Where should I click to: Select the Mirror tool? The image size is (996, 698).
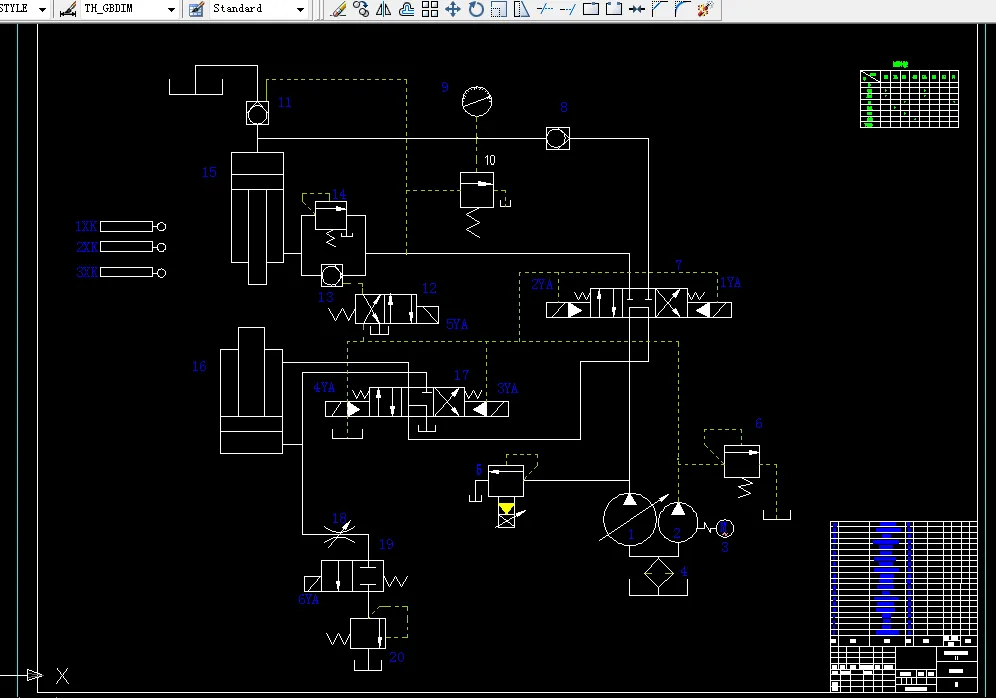pos(384,9)
